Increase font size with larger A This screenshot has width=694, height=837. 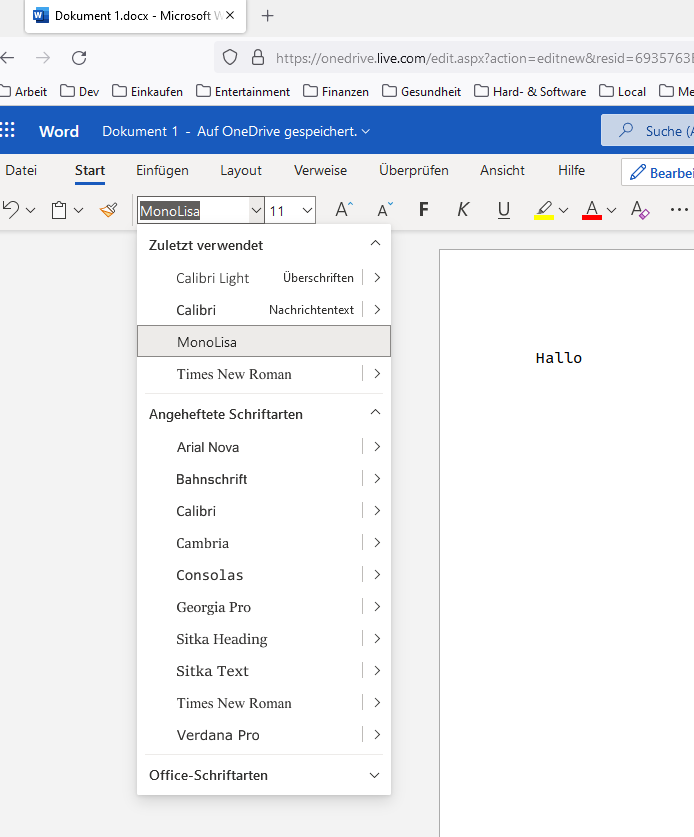click(344, 210)
